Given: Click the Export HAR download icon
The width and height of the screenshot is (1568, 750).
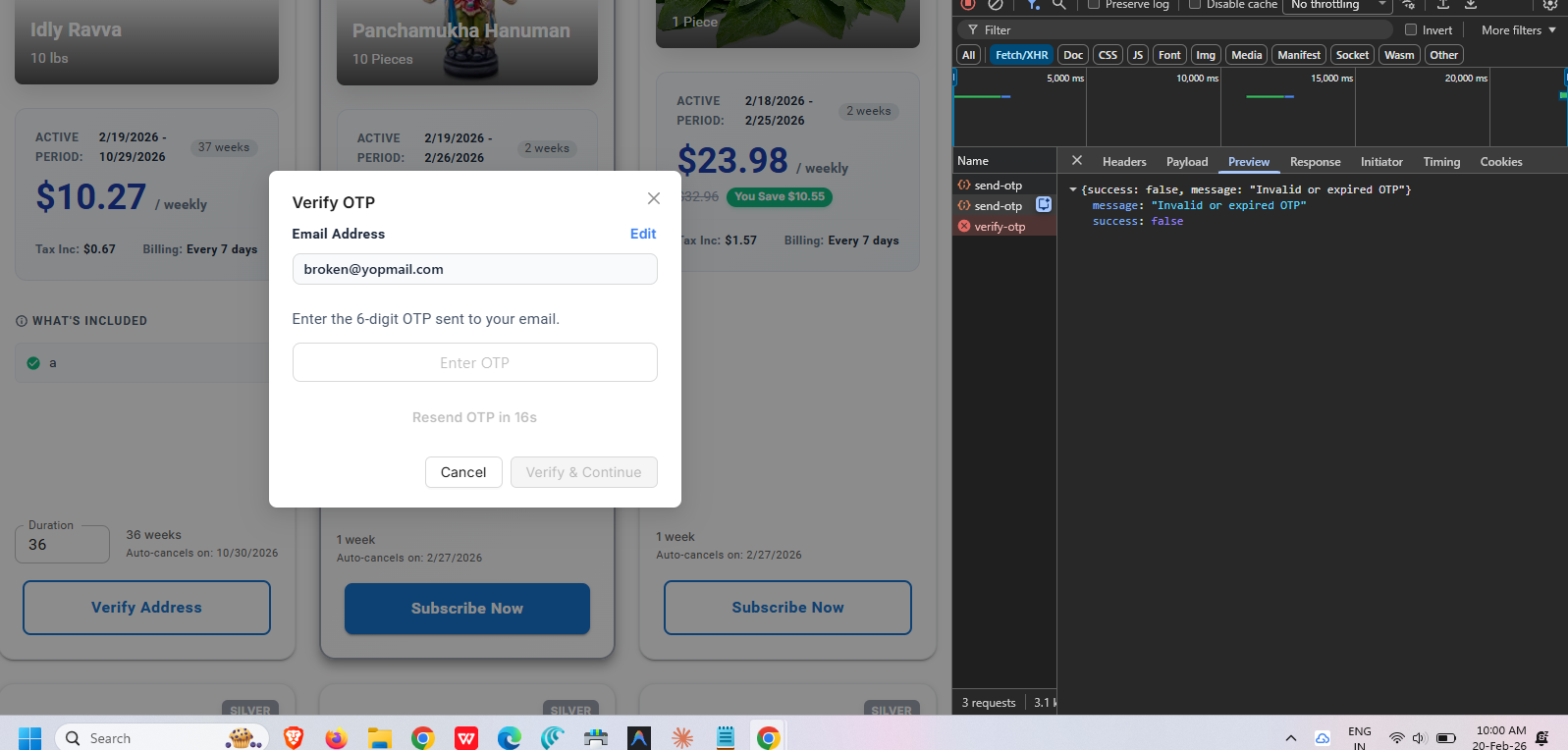Looking at the screenshot, I should (1471, 4).
